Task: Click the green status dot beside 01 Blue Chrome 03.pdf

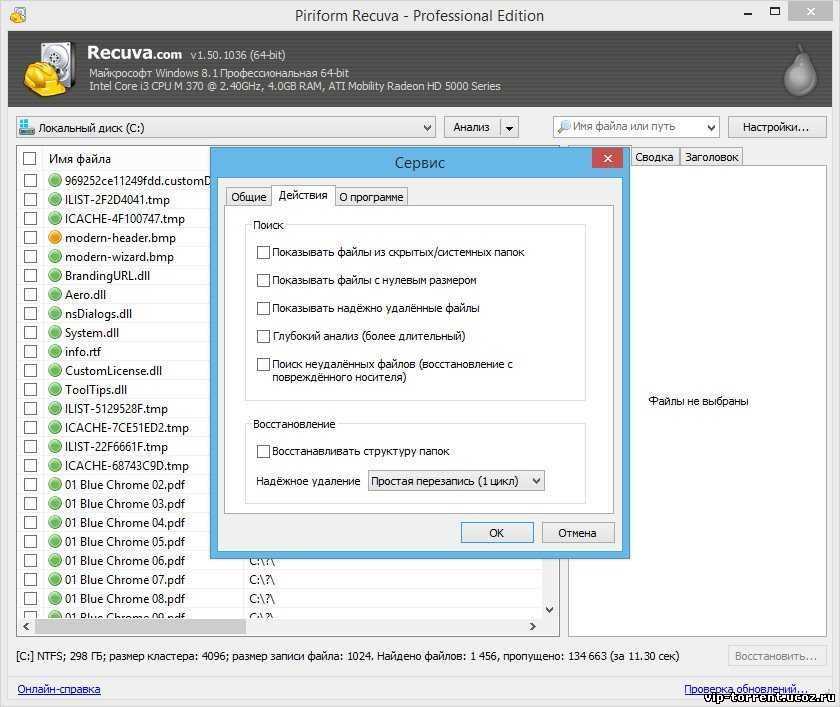Action: pyautogui.click(x=55, y=503)
